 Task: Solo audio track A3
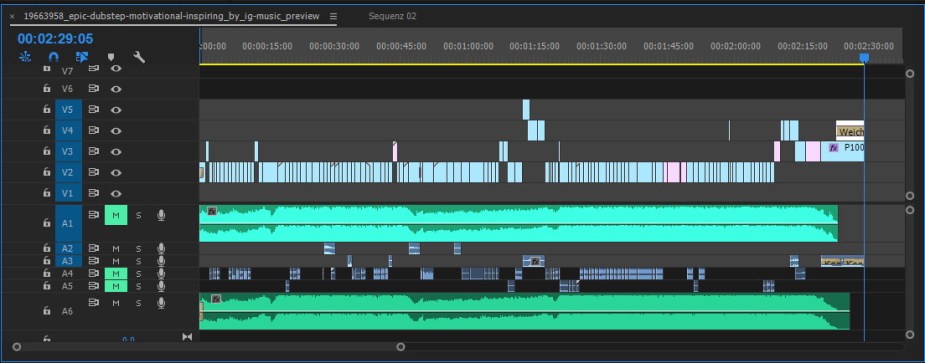139,261
